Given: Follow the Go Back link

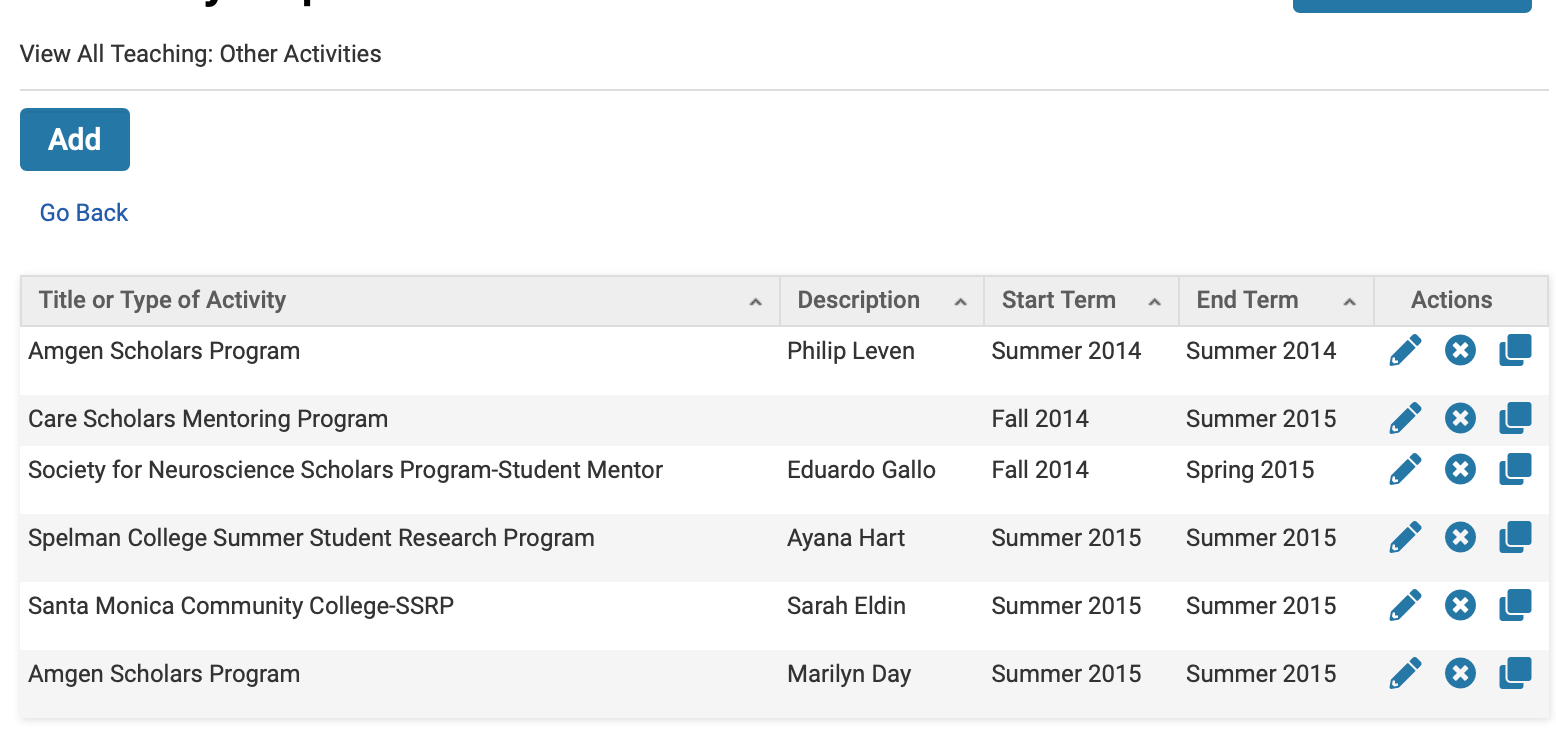Looking at the screenshot, I should tap(84, 213).
